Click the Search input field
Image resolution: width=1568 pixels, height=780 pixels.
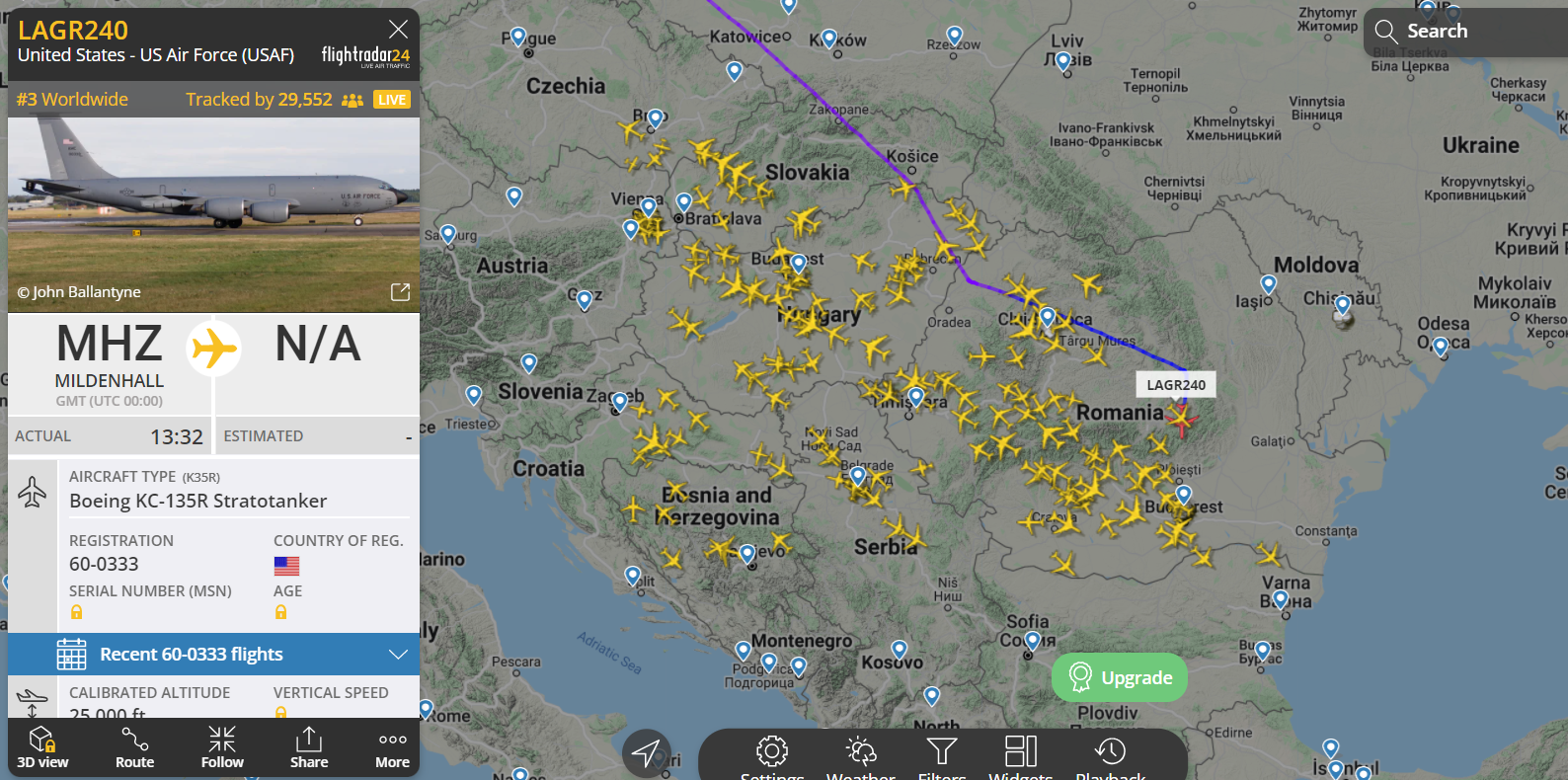[1466, 32]
